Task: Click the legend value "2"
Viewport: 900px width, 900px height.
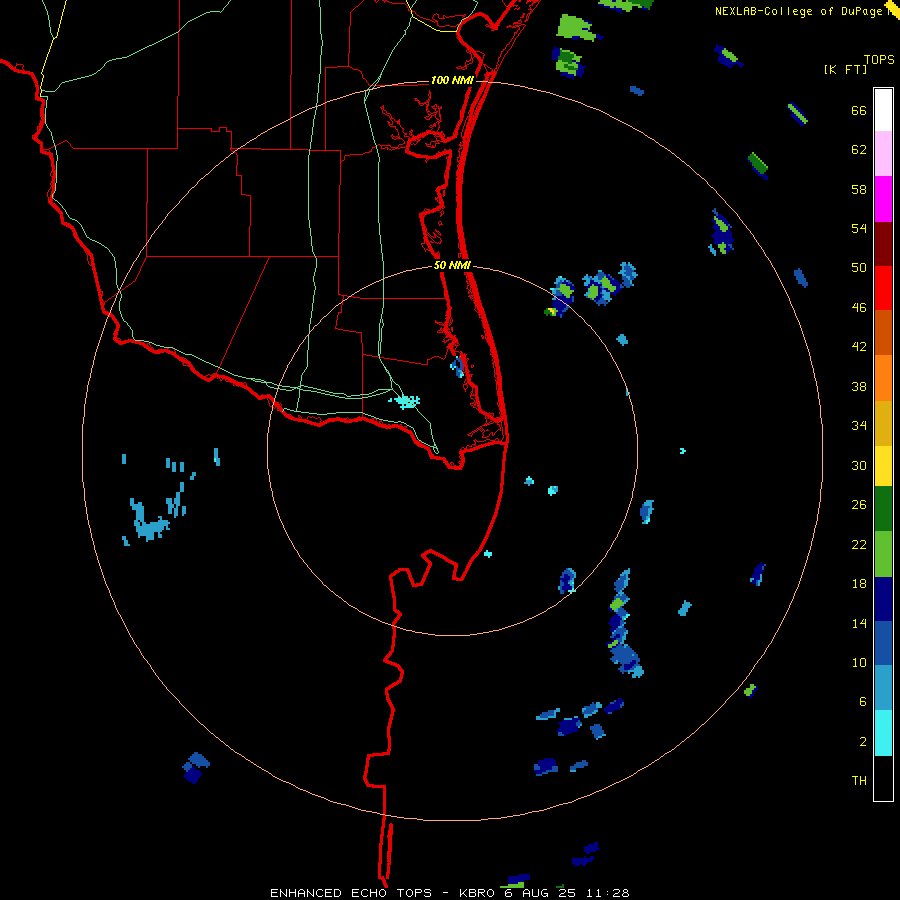Action: tap(863, 741)
